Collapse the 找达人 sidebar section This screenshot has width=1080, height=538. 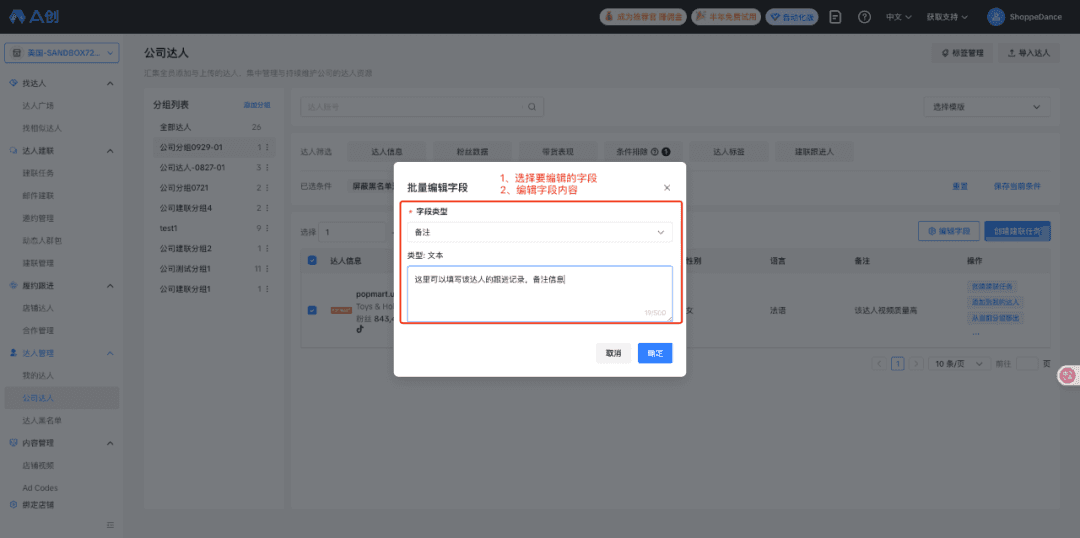click(x=110, y=83)
